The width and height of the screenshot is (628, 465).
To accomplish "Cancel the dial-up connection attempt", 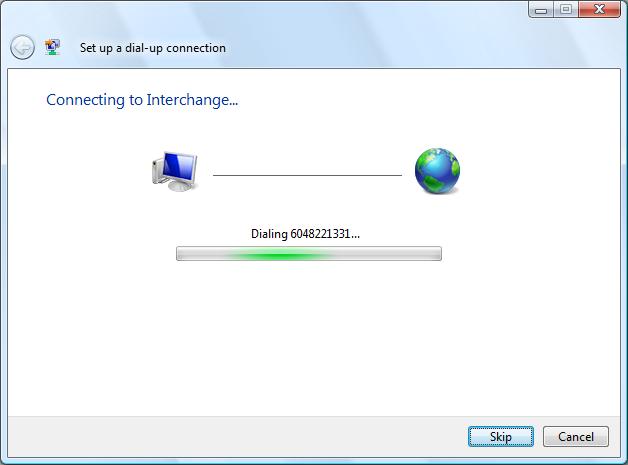I will pos(576,437).
